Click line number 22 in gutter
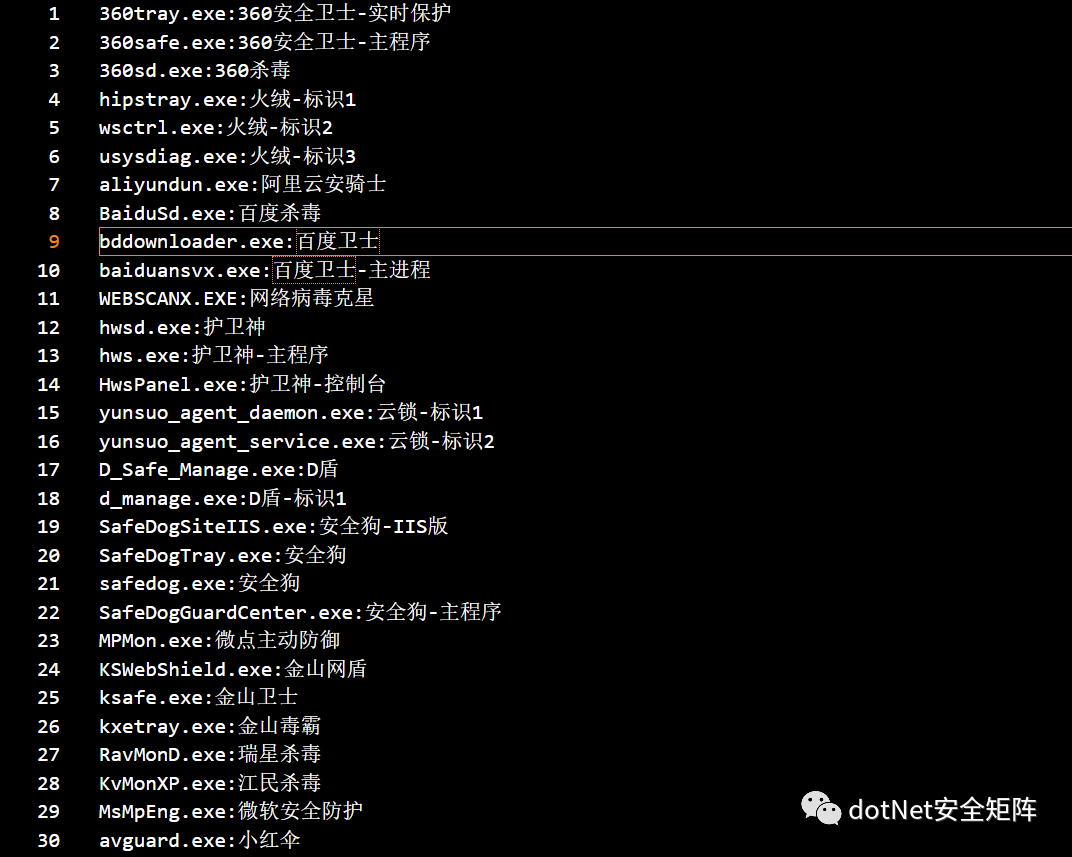This screenshot has width=1072, height=857. click(x=49, y=612)
